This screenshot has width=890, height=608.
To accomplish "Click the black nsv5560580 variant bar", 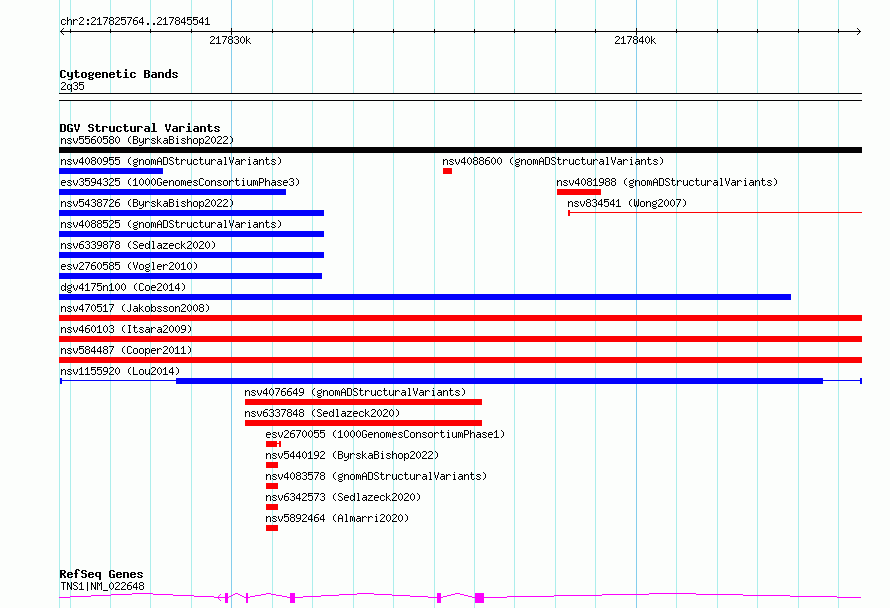I will point(460,150).
